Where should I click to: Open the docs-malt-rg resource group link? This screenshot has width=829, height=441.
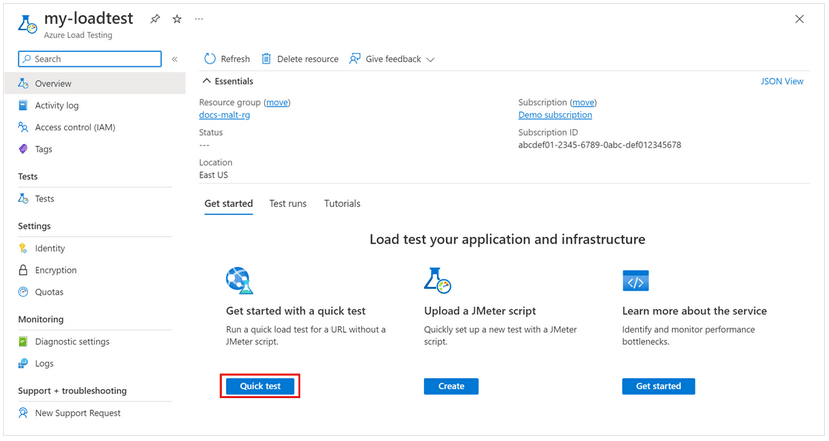point(225,115)
